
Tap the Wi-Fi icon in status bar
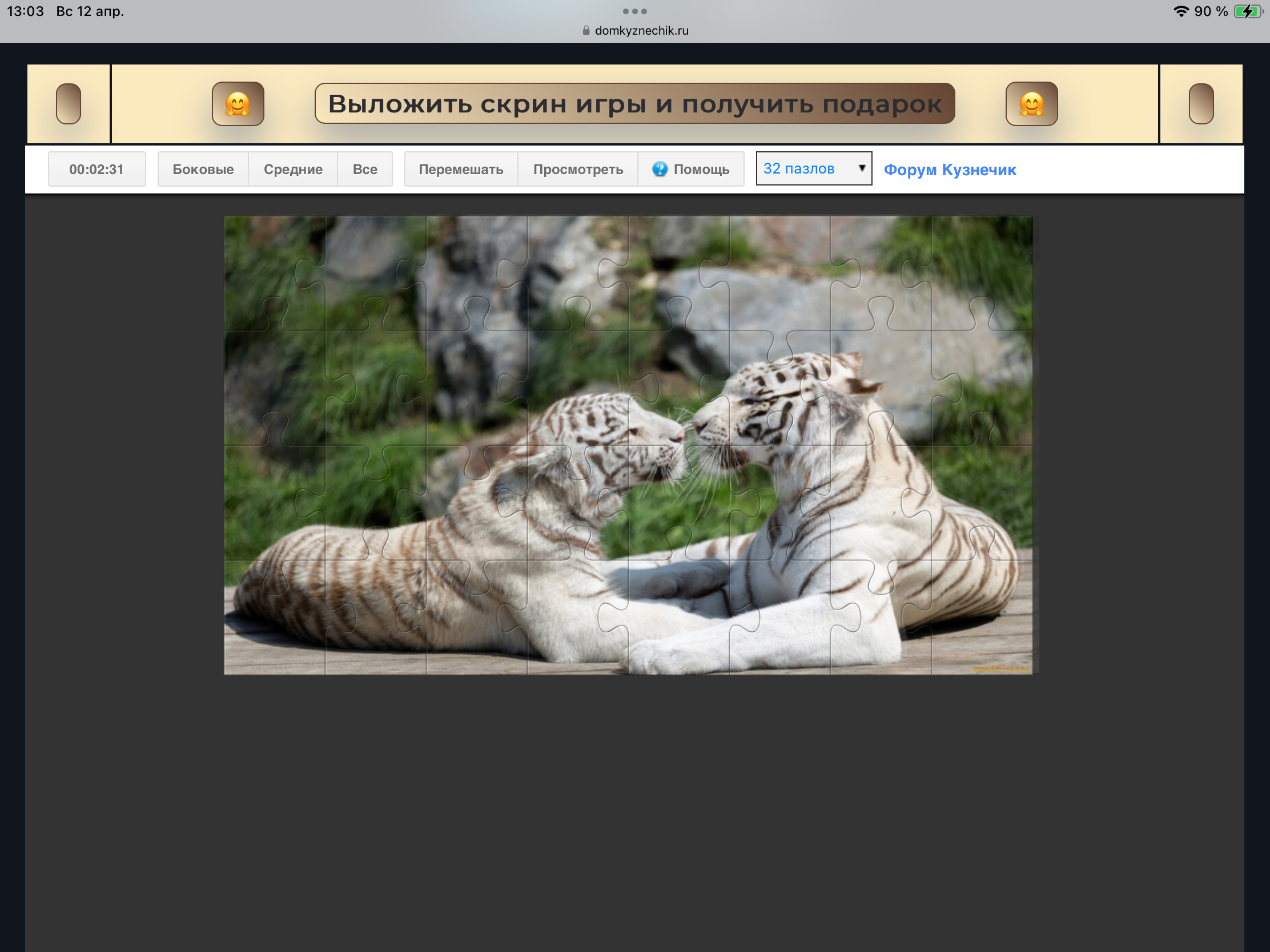coord(1181,11)
